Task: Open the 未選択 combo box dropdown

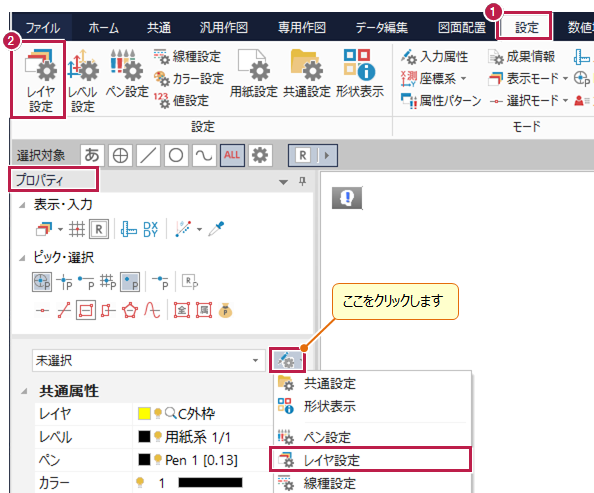Action: tap(256, 360)
